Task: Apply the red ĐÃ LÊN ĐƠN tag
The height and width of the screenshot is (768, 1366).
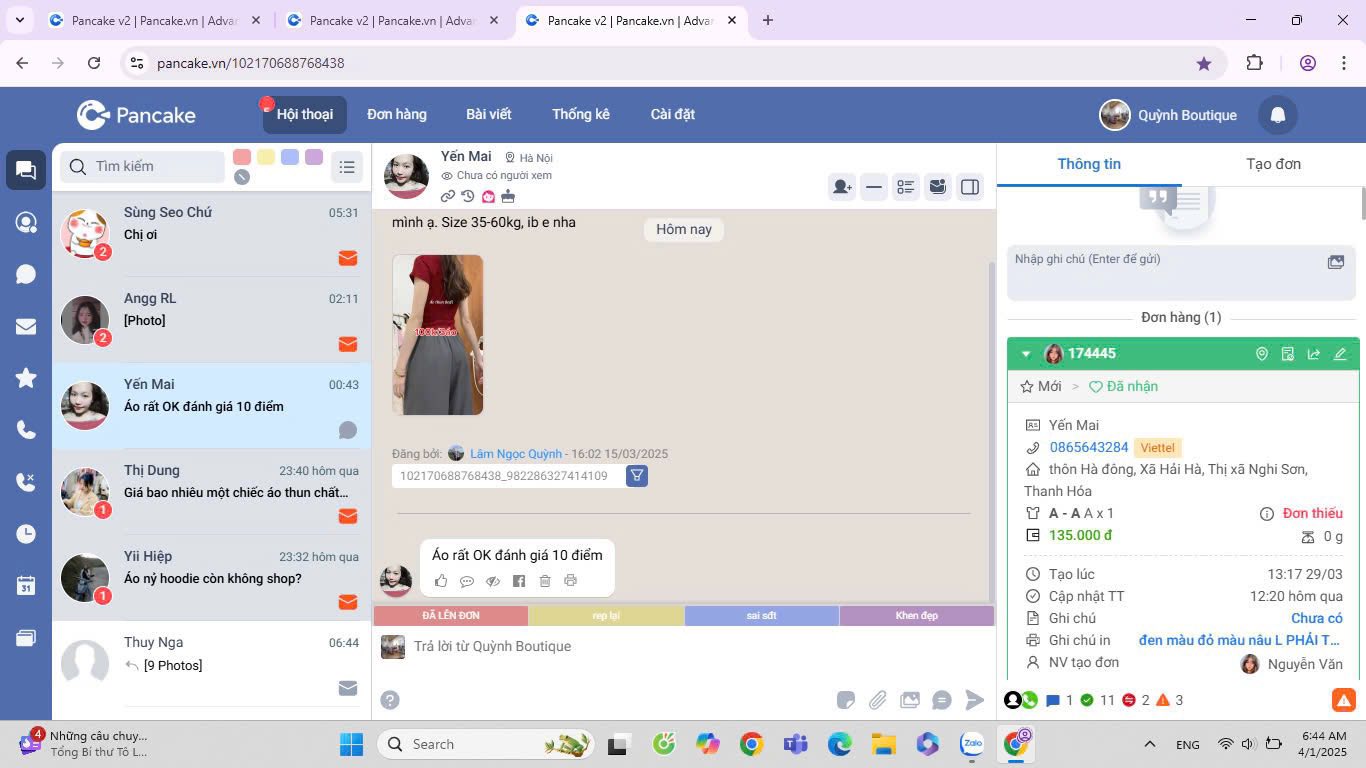Action: (450, 616)
